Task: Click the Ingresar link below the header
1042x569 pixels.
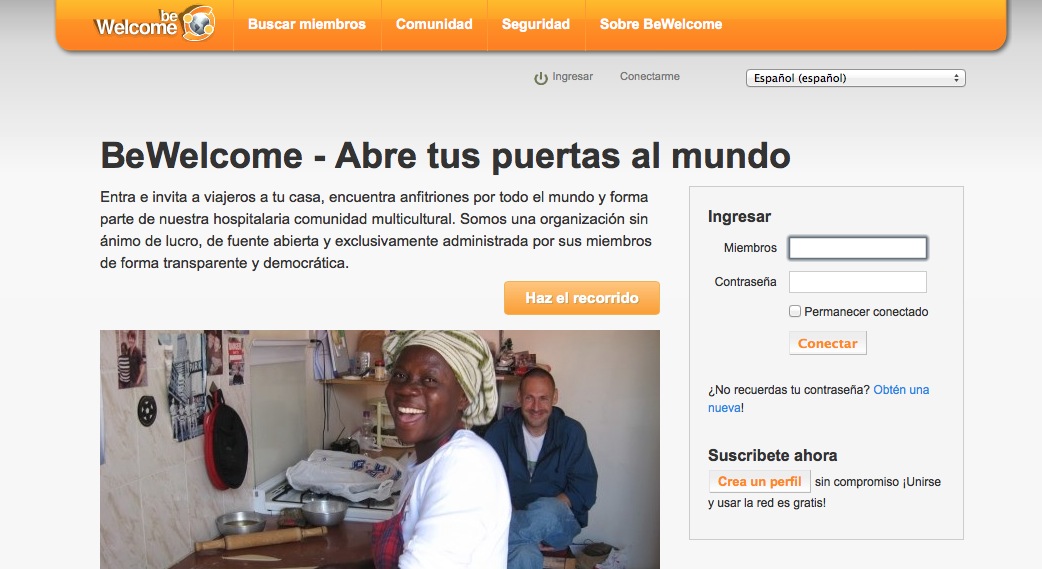Action: click(572, 77)
